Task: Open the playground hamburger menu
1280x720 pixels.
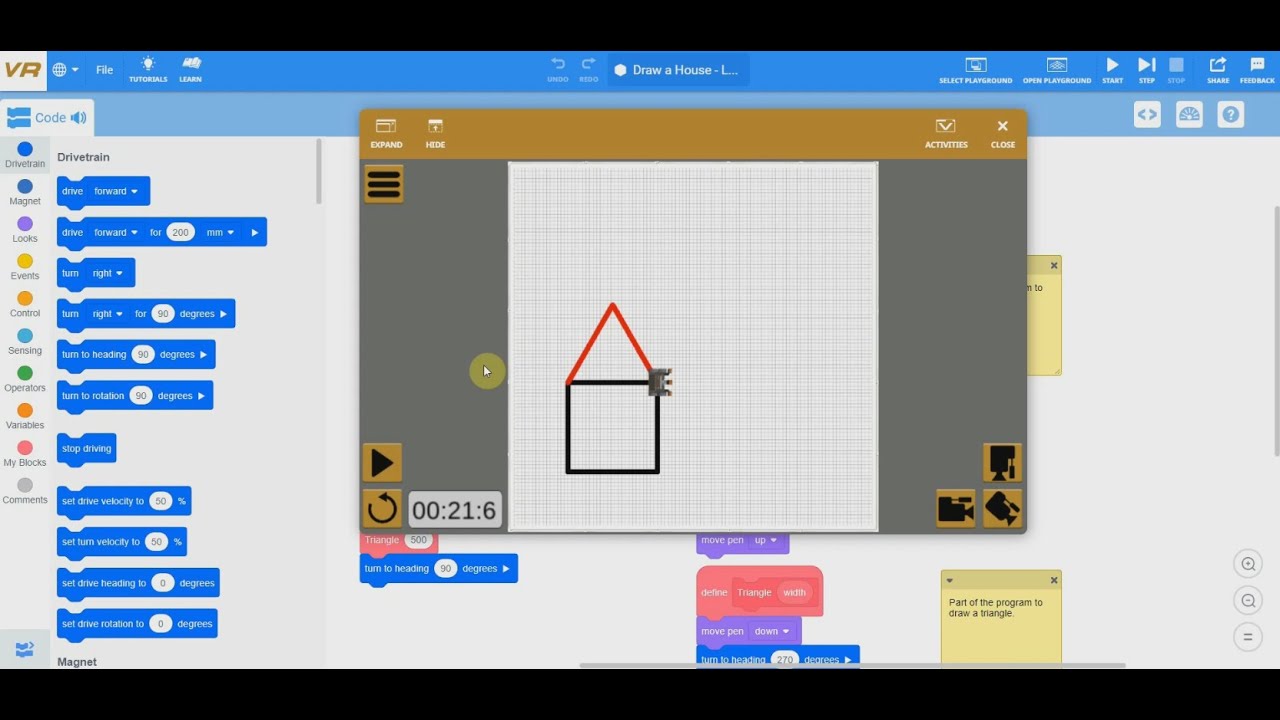Action: (x=384, y=184)
